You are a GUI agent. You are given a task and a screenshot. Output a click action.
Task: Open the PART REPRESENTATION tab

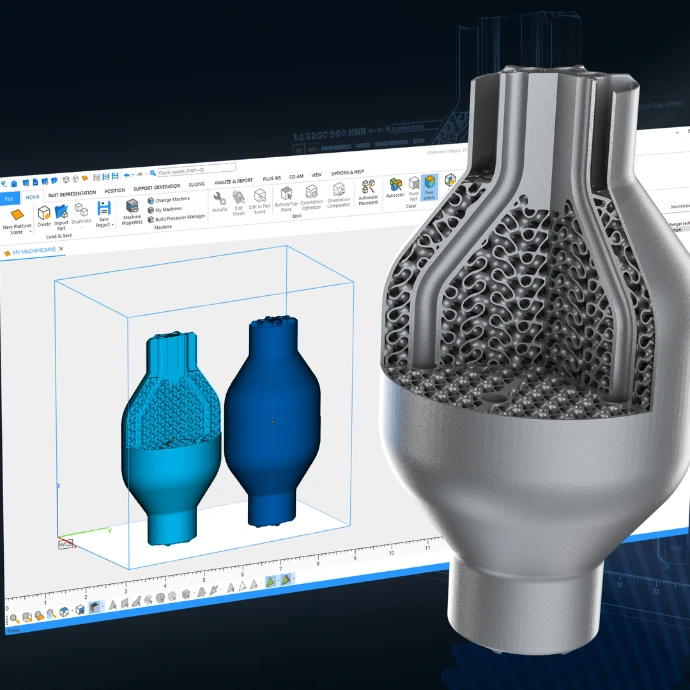tap(72, 194)
